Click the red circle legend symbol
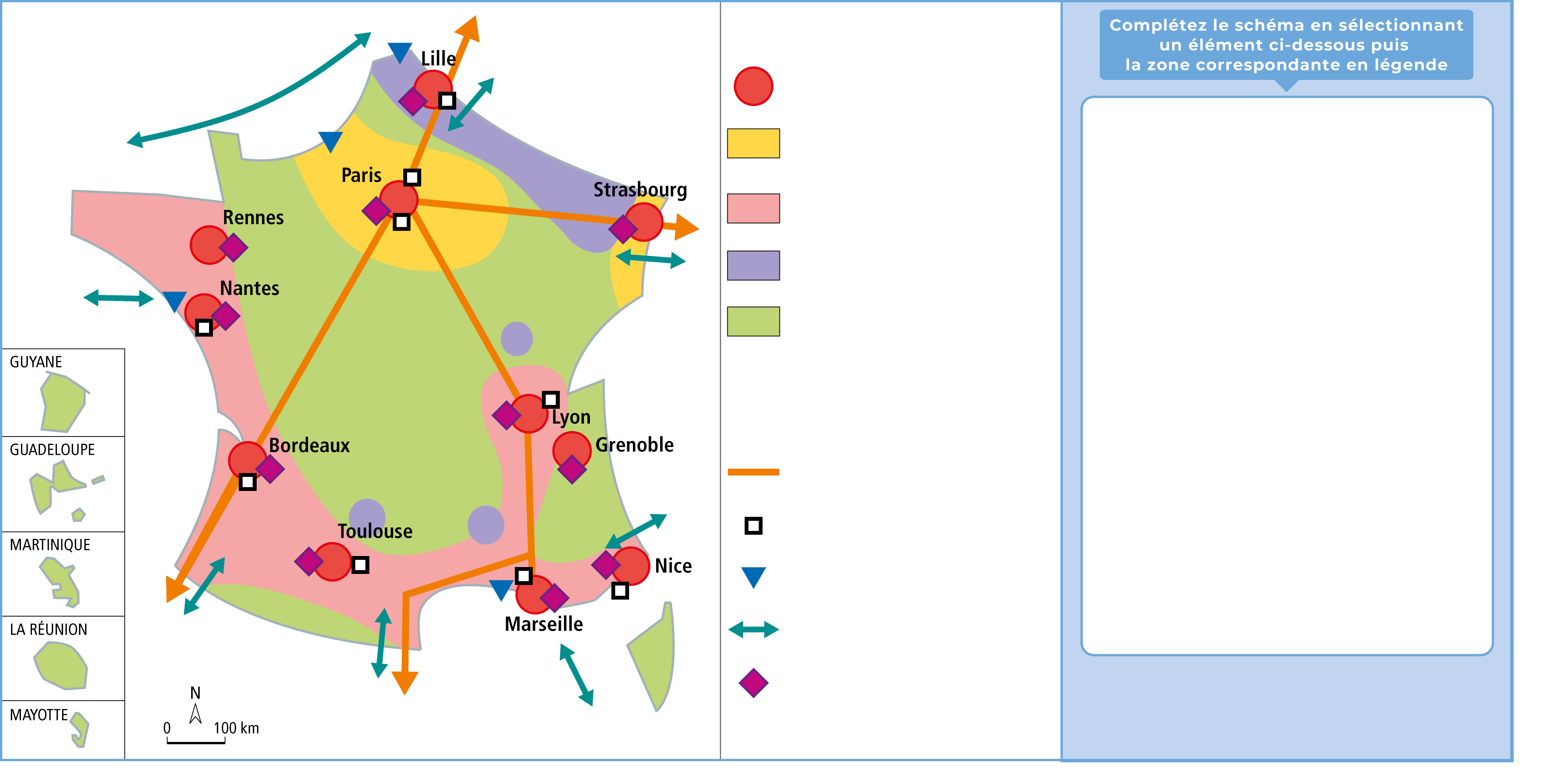This screenshot has height=784, width=1543. click(753, 86)
